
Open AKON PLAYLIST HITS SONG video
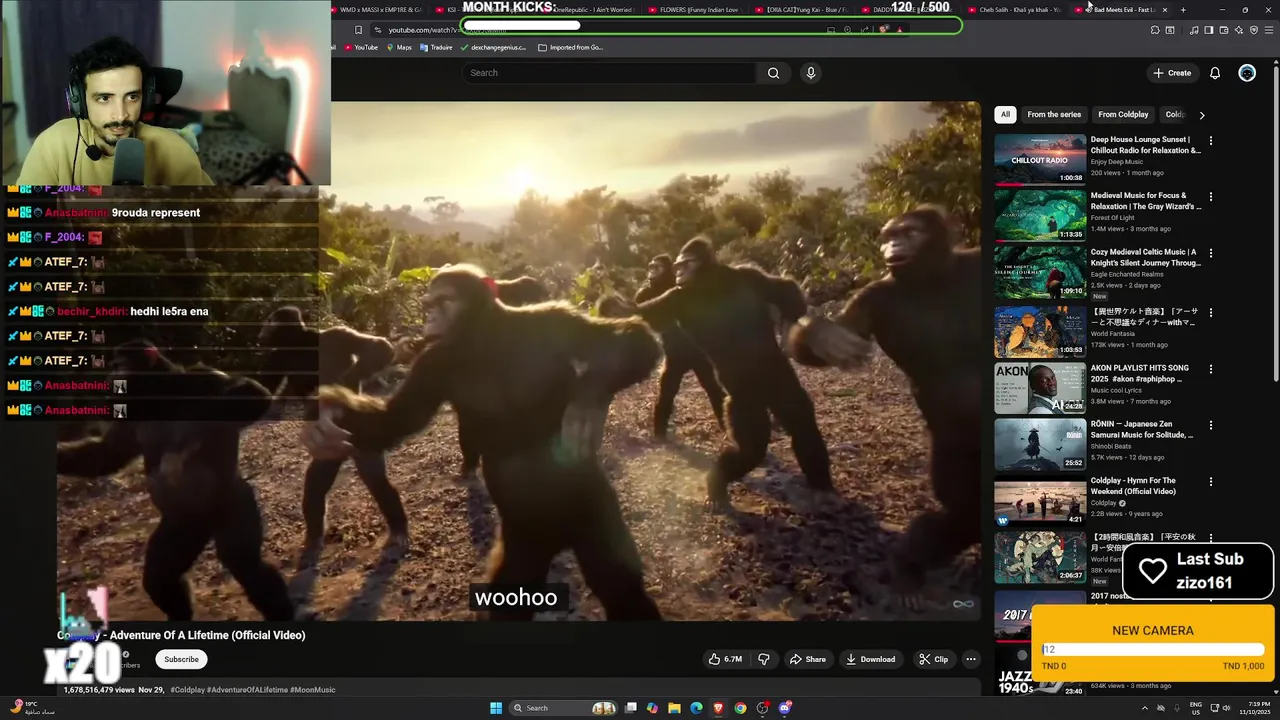[1040, 388]
